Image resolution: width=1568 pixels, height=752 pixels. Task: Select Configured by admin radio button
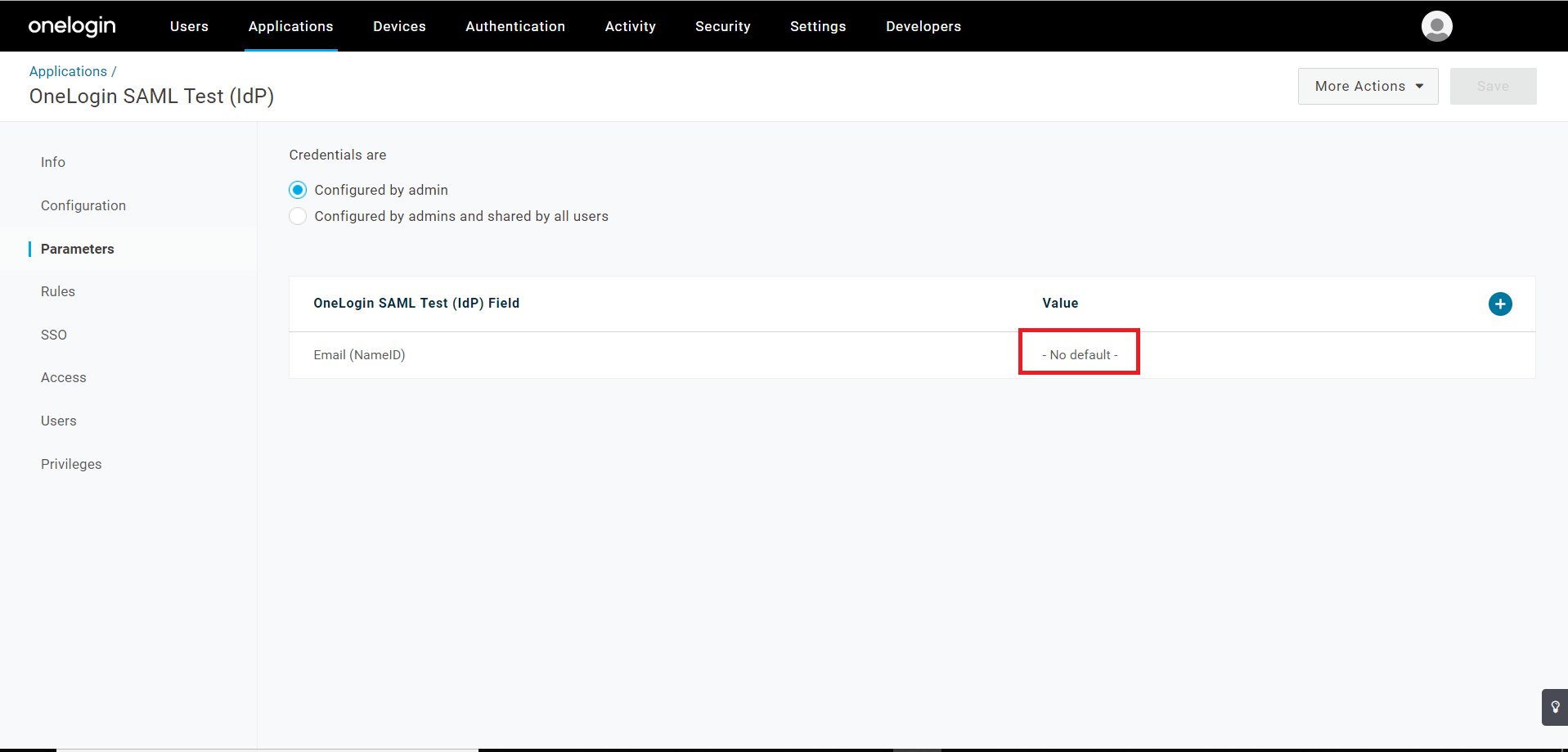[x=298, y=190]
